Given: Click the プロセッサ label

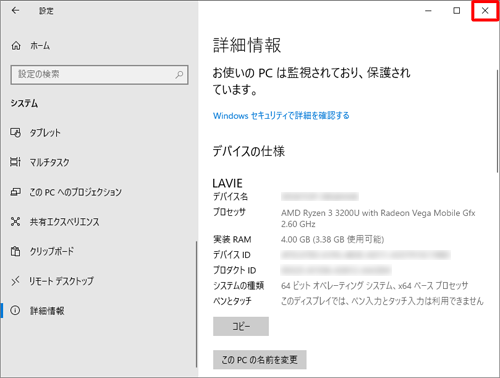Looking at the screenshot, I should pyautogui.click(x=229, y=212).
